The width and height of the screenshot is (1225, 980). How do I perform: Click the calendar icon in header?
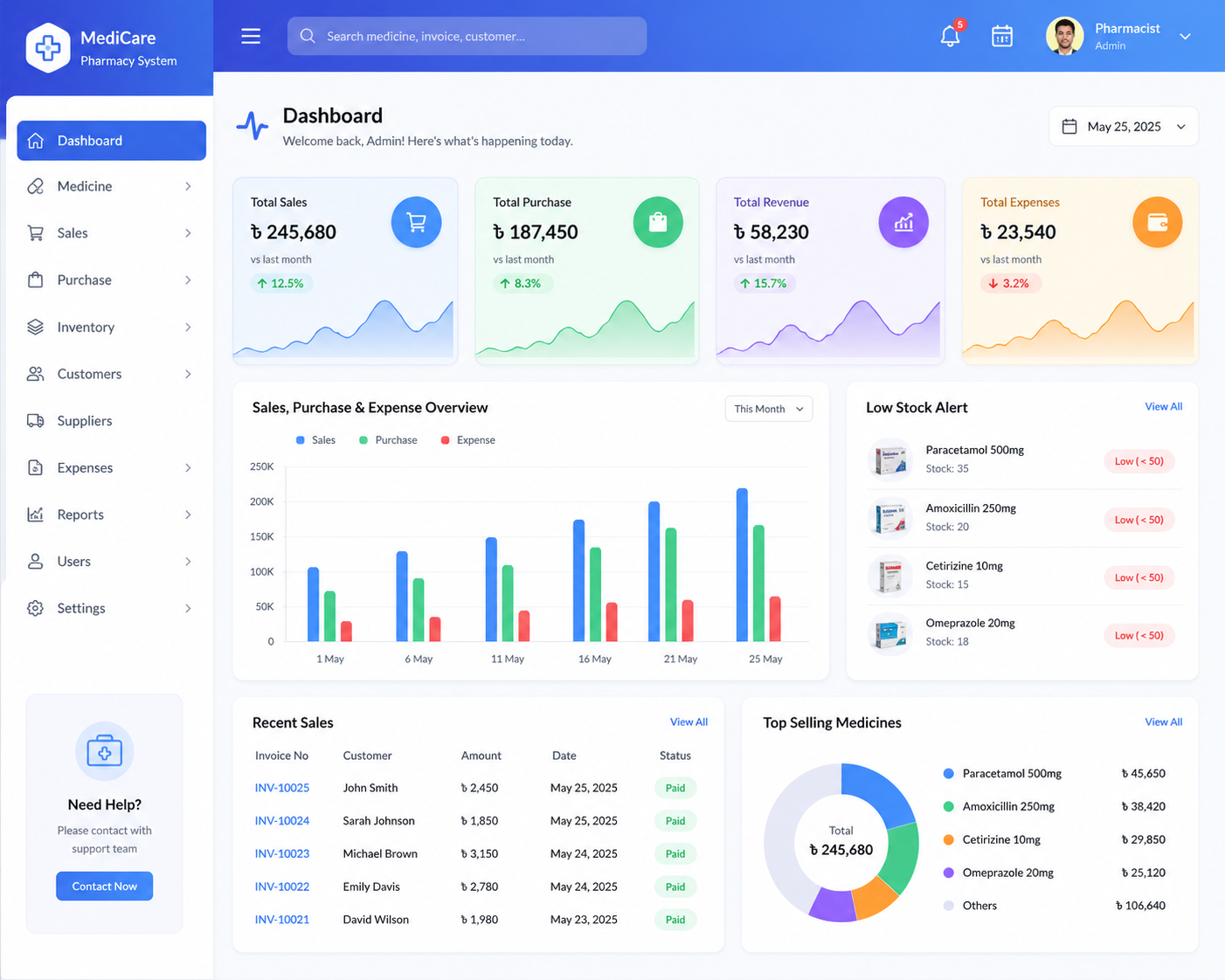1002,36
